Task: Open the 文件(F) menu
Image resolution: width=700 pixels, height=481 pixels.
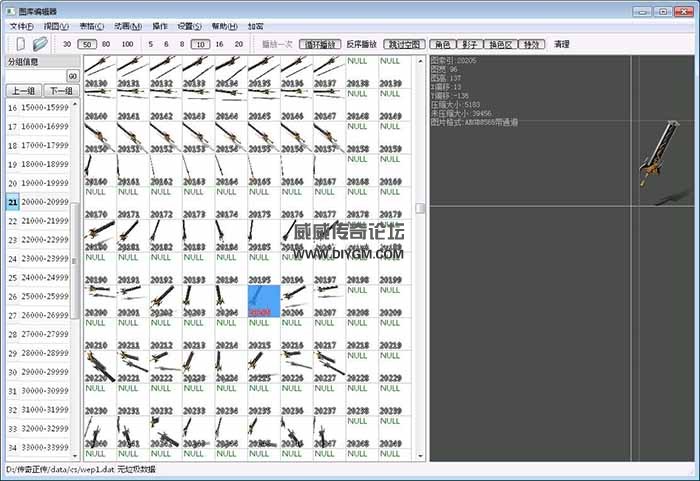Action: point(21,26)
